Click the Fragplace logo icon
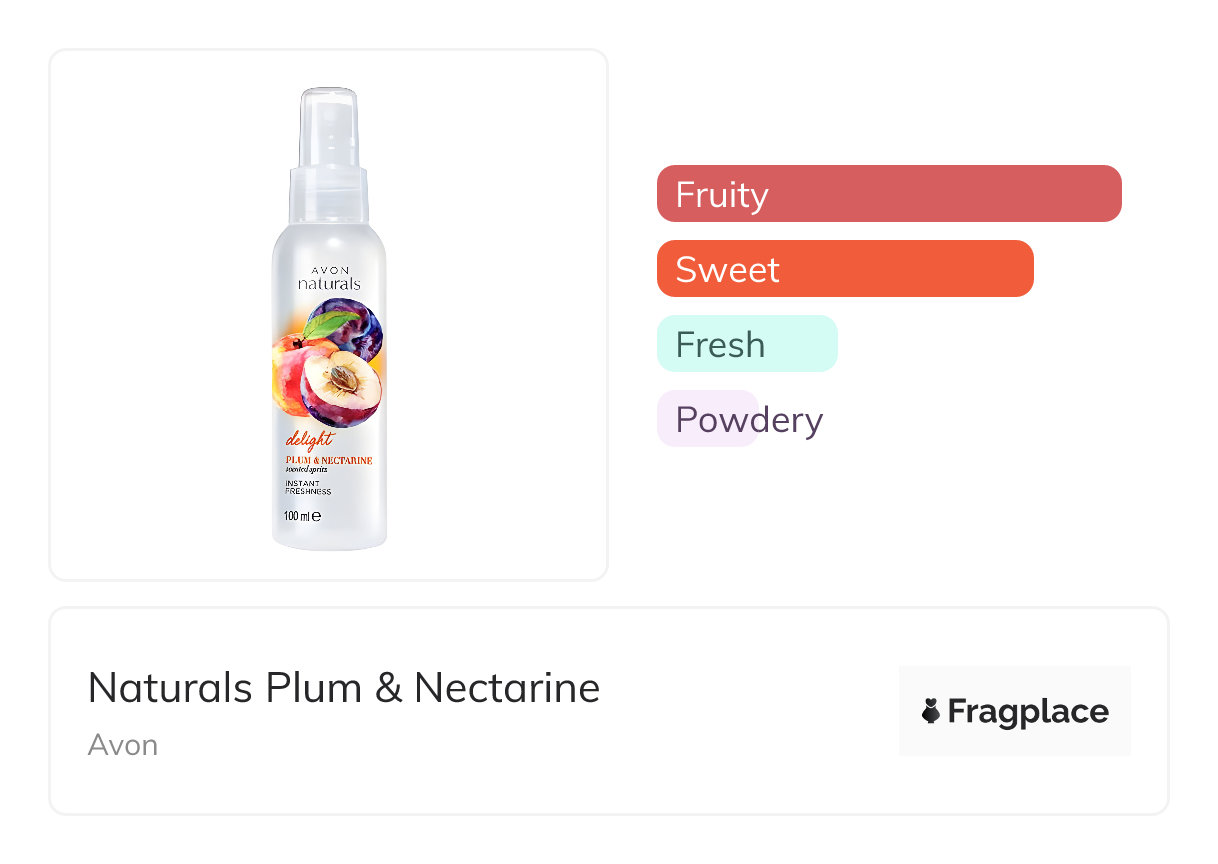Viewport: 1218px width, 864px height. (x=931, y=711)
